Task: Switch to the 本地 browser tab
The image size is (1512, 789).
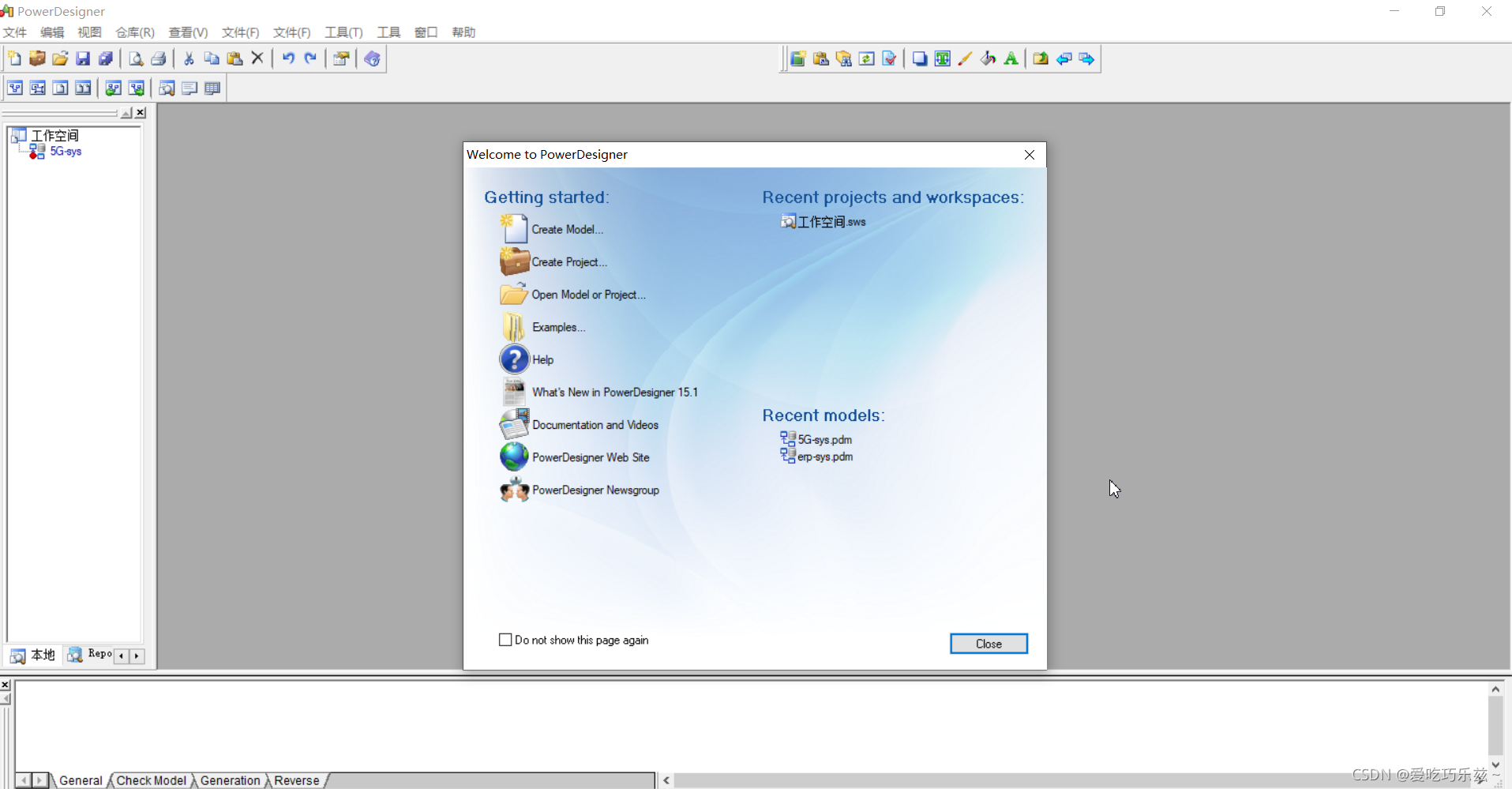Action: point(33,656)
